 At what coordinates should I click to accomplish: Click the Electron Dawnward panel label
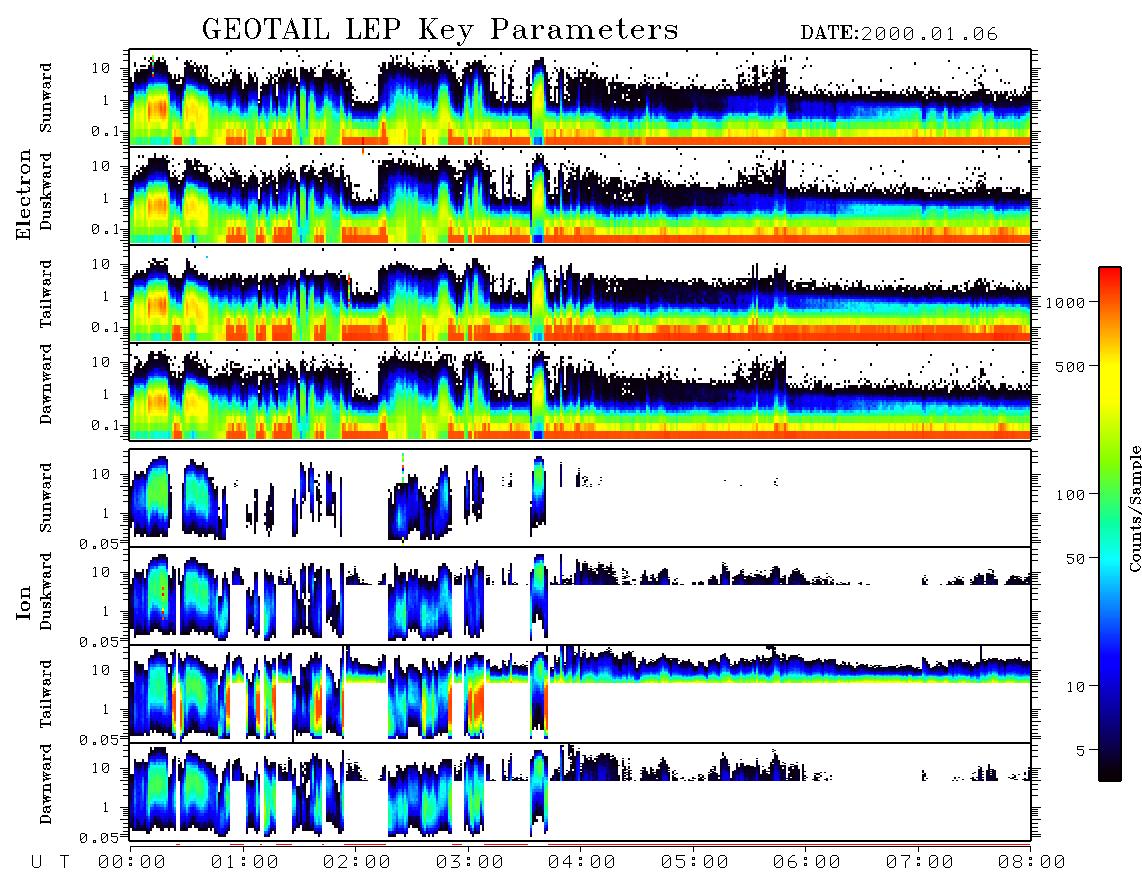click(46, 385)
